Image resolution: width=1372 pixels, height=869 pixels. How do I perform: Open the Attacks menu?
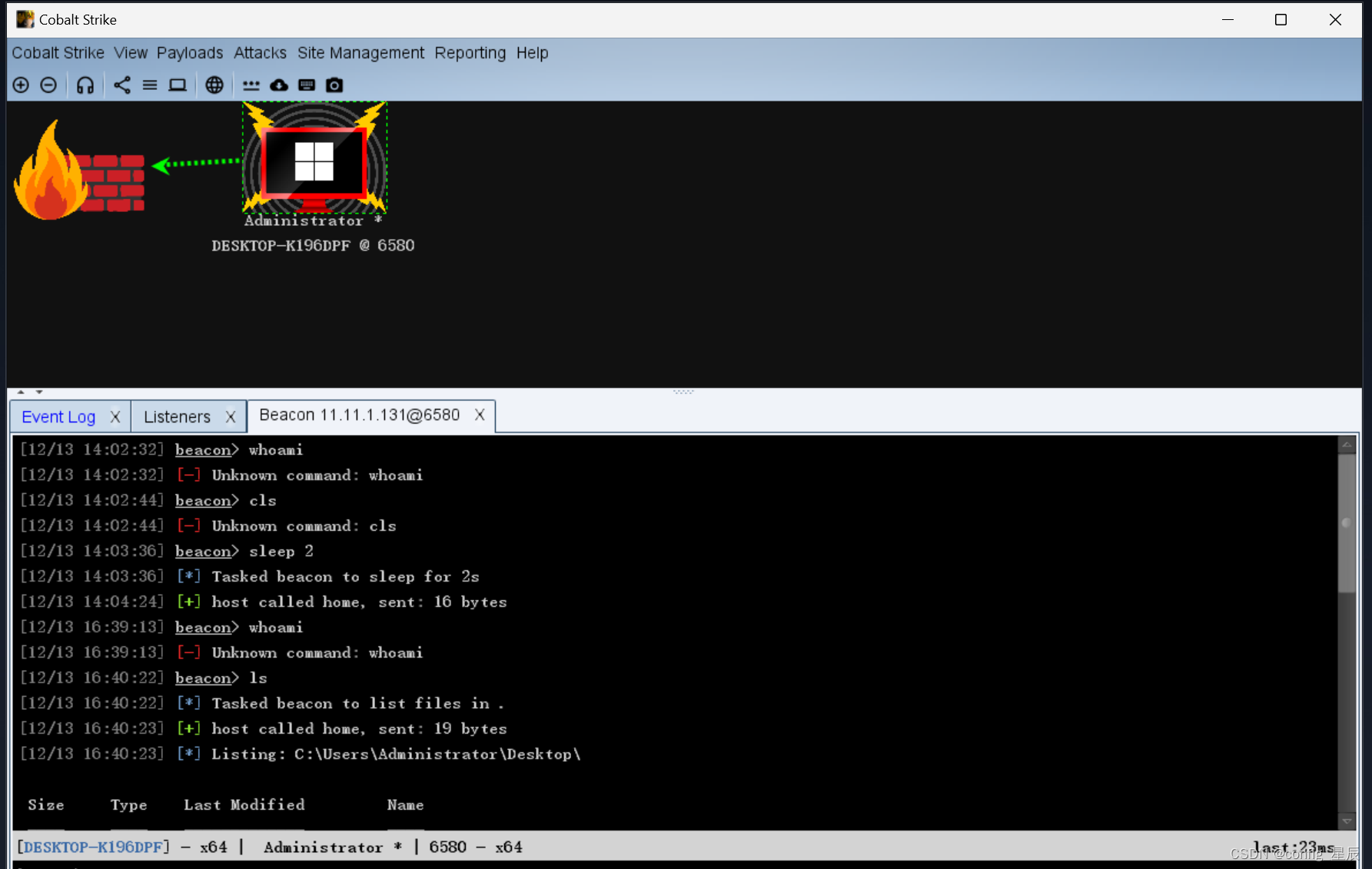[260, 53]
